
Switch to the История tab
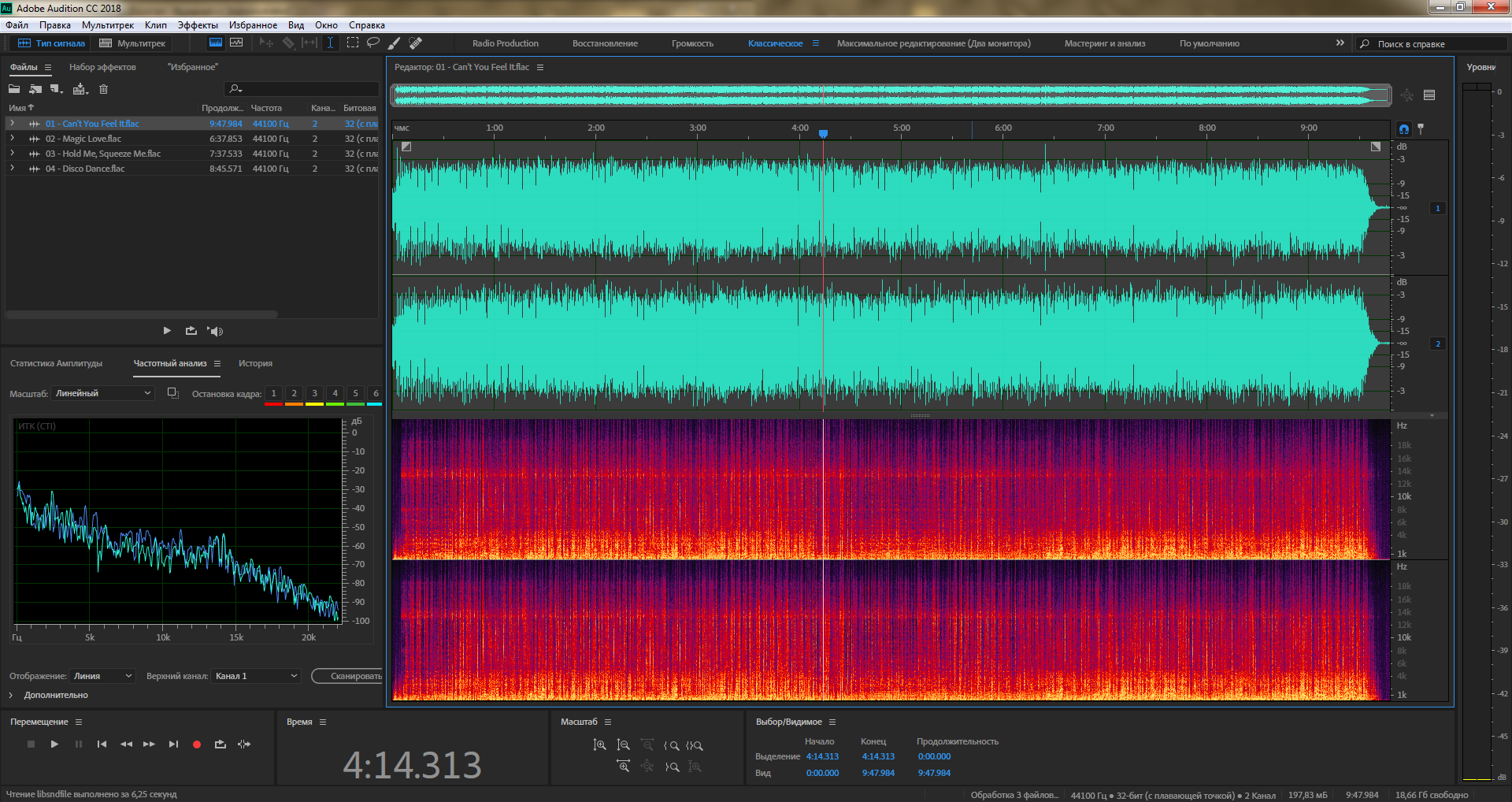[x=255, y=363]
